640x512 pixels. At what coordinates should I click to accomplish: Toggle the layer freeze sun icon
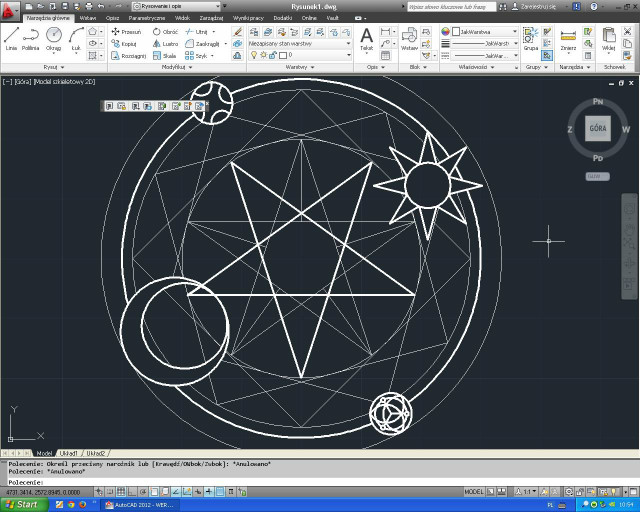tap(264, 55)
